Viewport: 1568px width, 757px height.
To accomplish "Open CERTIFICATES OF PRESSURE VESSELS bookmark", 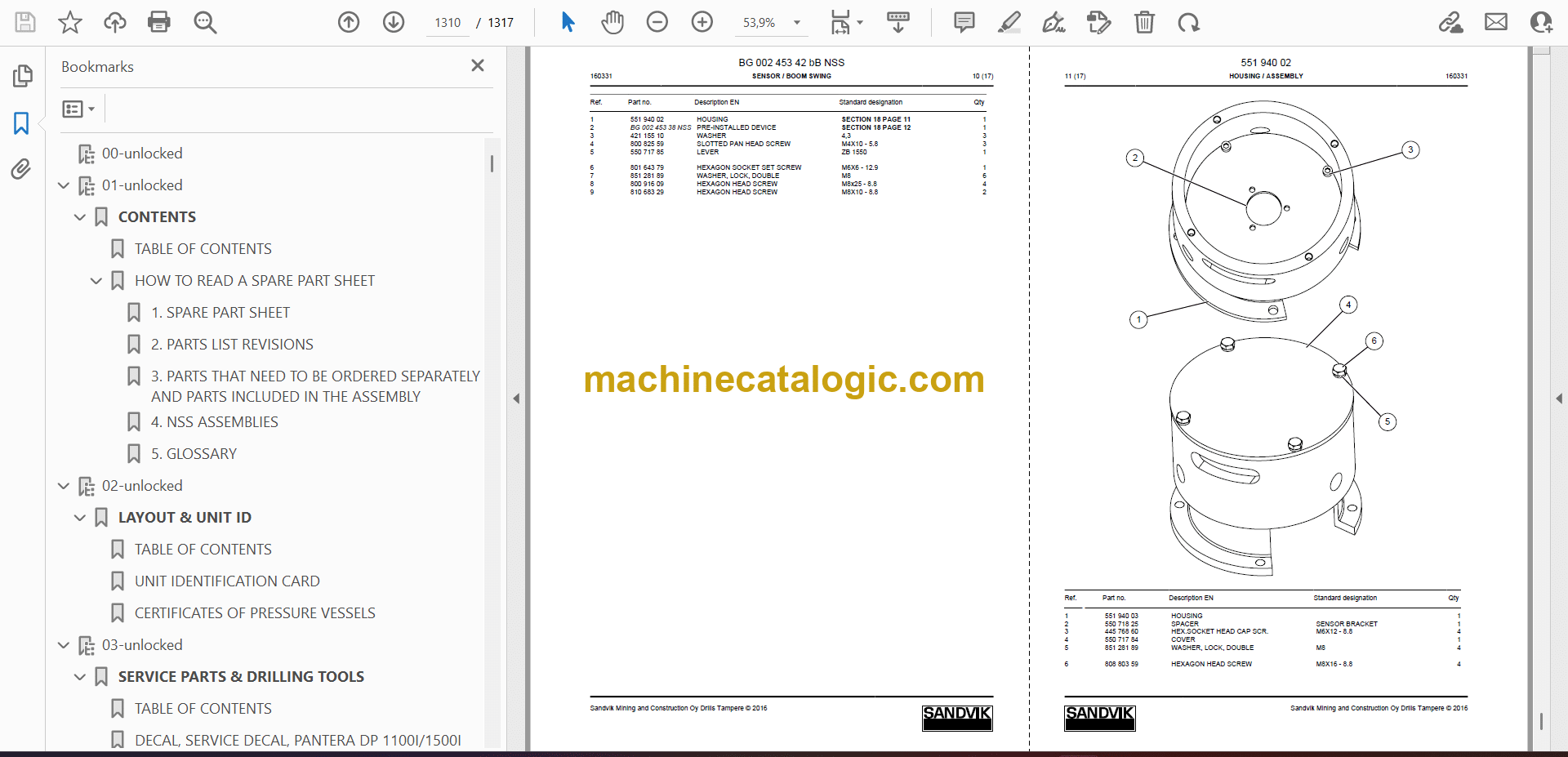I will pos(255,613).
